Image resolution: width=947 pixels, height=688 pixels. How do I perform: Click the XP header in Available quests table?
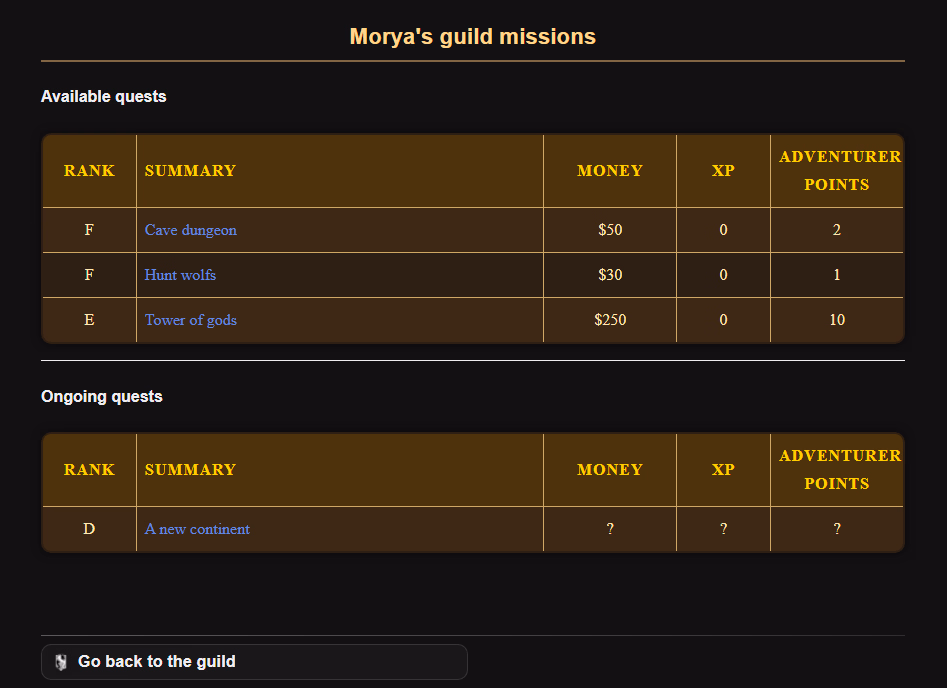(723, 171)
